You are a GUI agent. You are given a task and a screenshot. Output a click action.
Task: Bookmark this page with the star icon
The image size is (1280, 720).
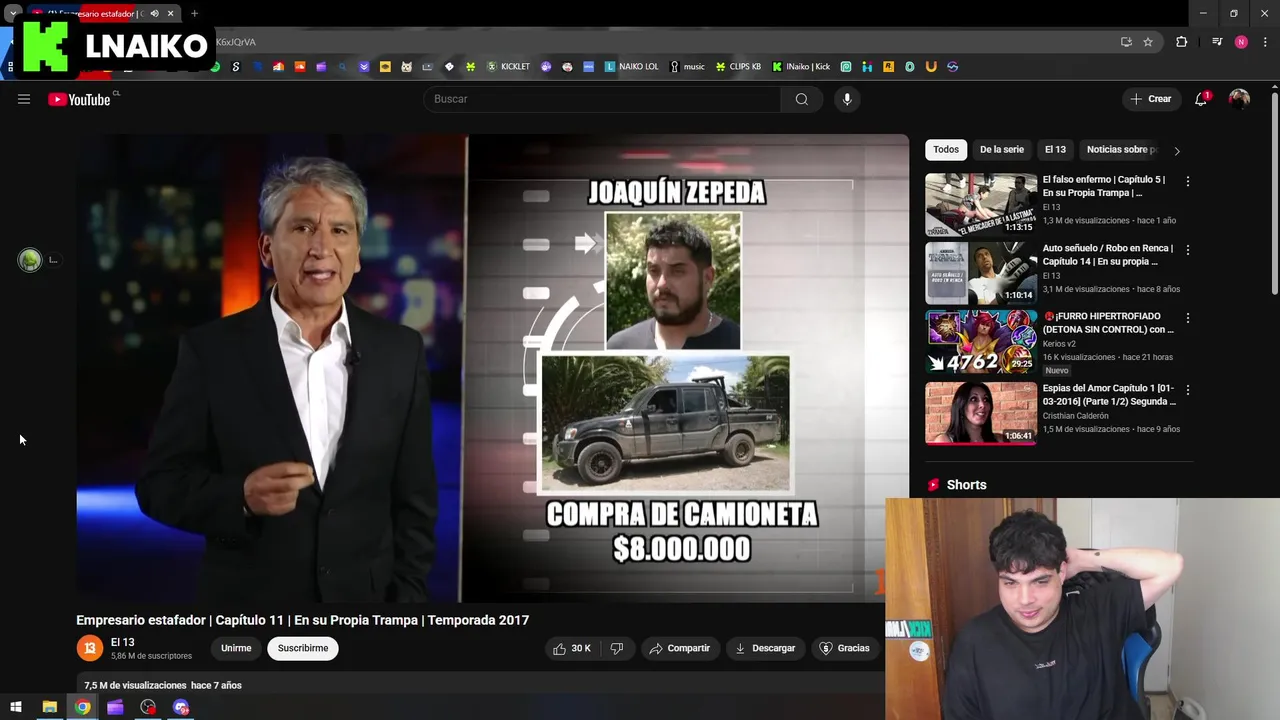pos(1148,42)
